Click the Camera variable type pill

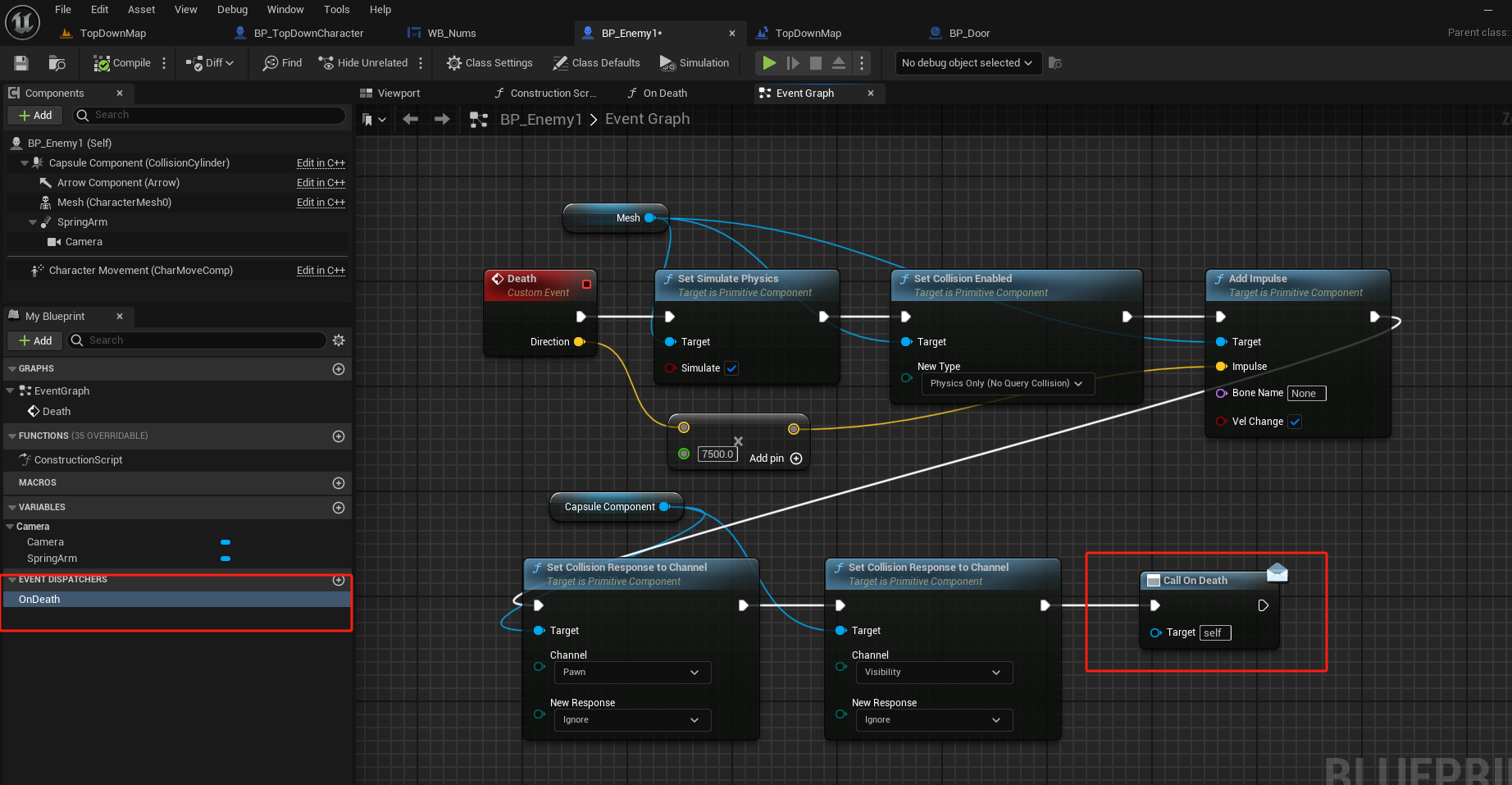tap(225, 542)
